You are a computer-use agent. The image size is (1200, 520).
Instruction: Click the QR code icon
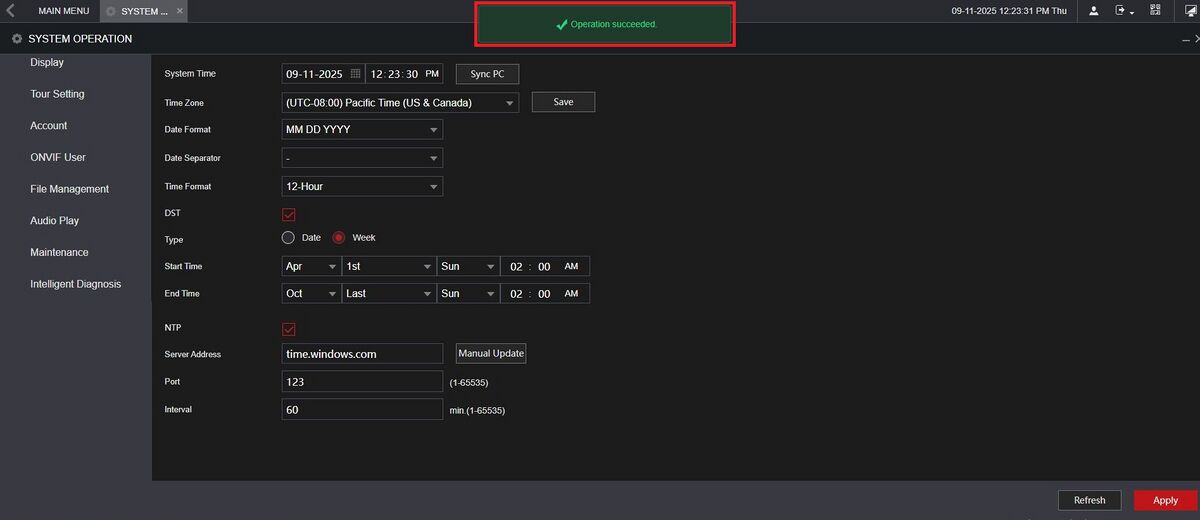1155,11
